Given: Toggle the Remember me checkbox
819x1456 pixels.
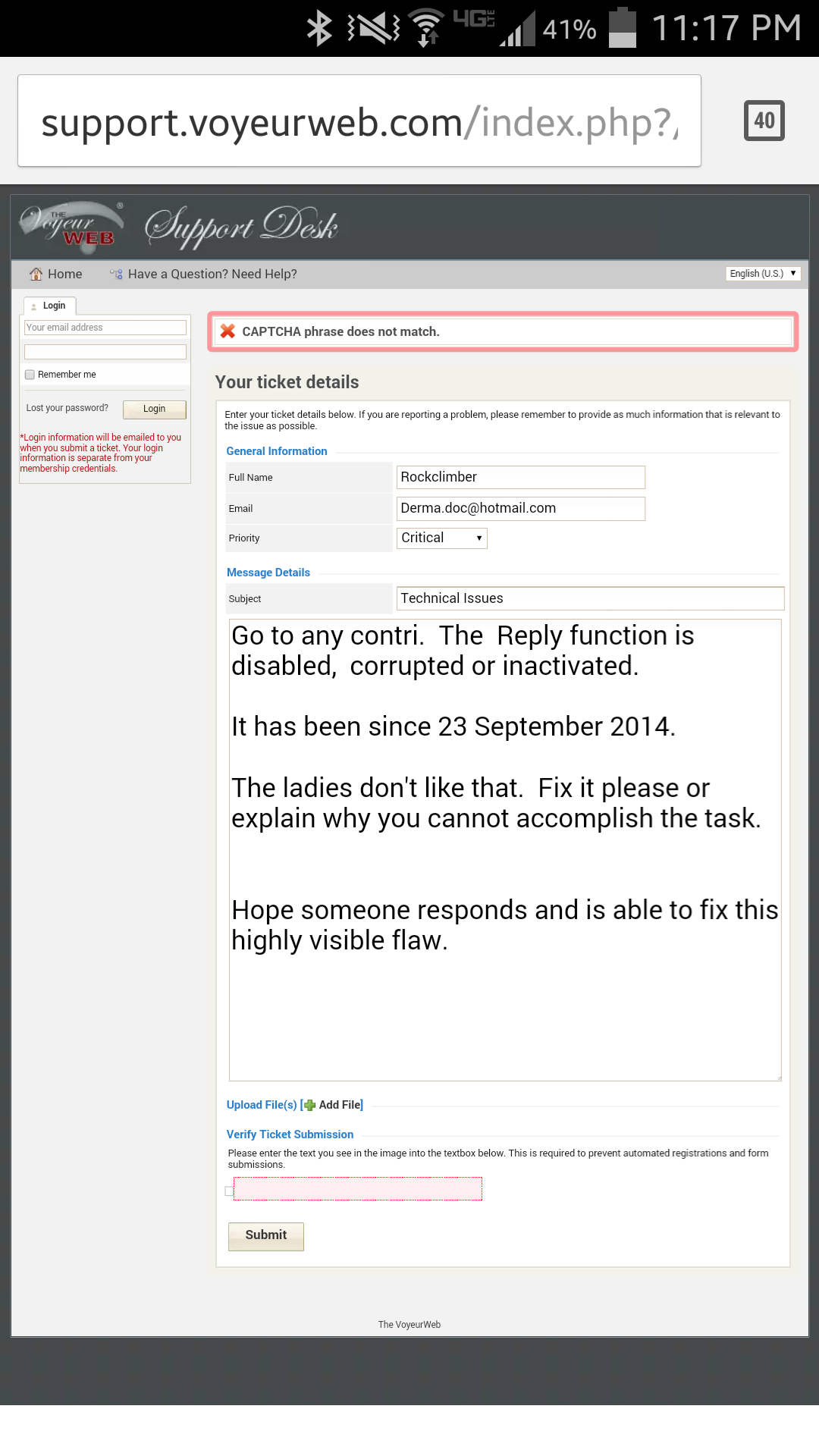Looking at the screenshot, I should click(x=30, y=375).
